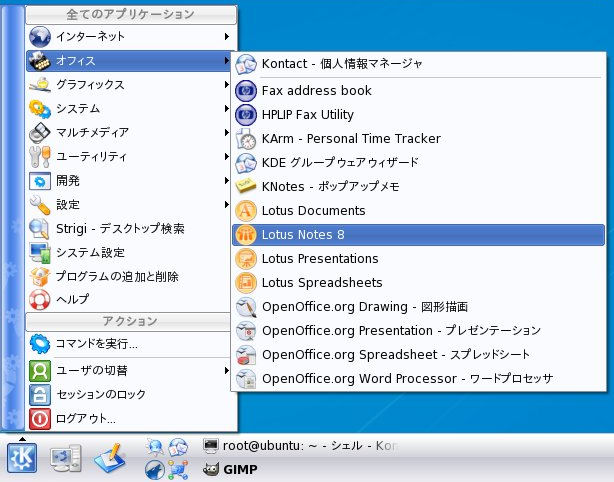Switch to GIMP taskbar entry

click(x=231, y=469)
